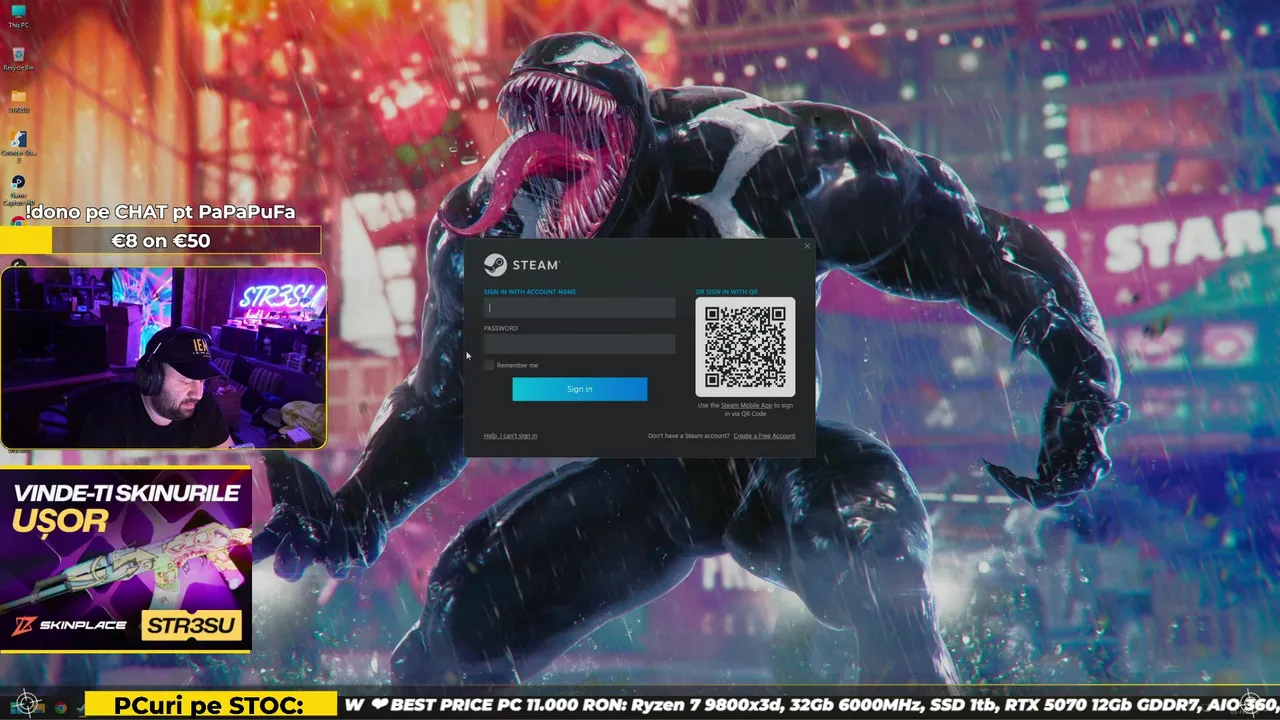
Task: Click the streamer webcam overlay
Action: (163, 357)
